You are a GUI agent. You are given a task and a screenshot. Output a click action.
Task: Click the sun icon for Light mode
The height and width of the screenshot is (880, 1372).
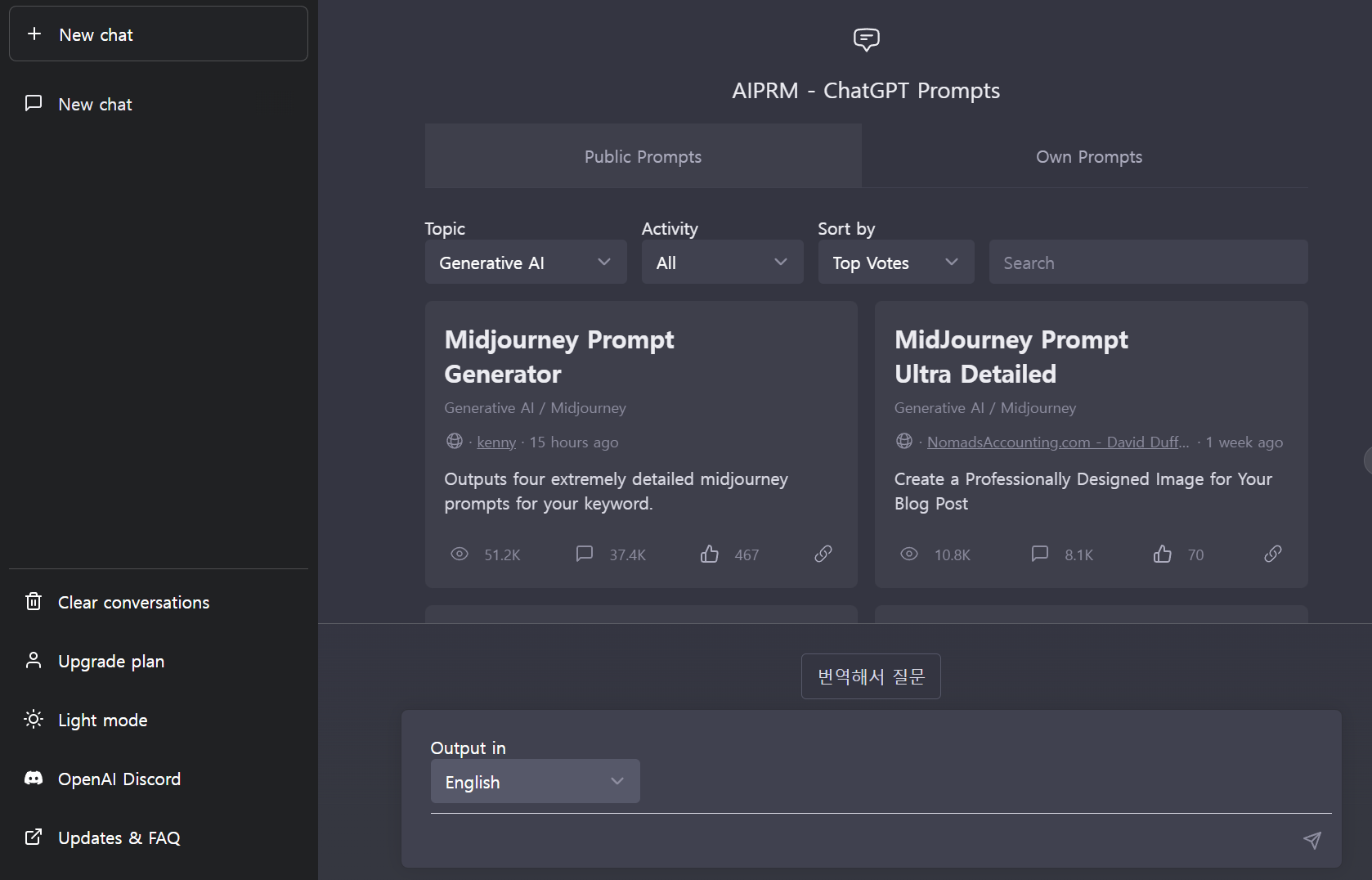(34, 720)
